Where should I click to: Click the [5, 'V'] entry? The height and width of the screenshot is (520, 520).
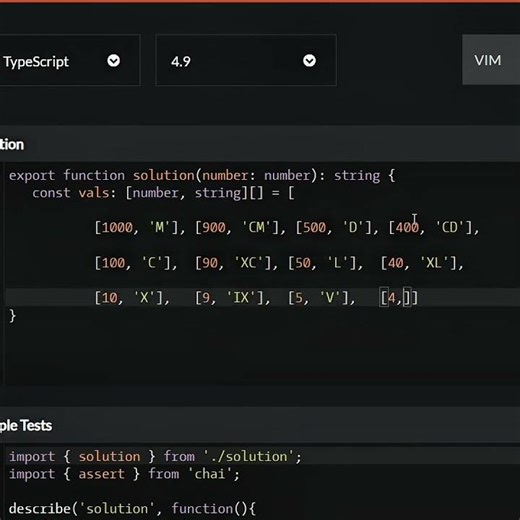318,298
